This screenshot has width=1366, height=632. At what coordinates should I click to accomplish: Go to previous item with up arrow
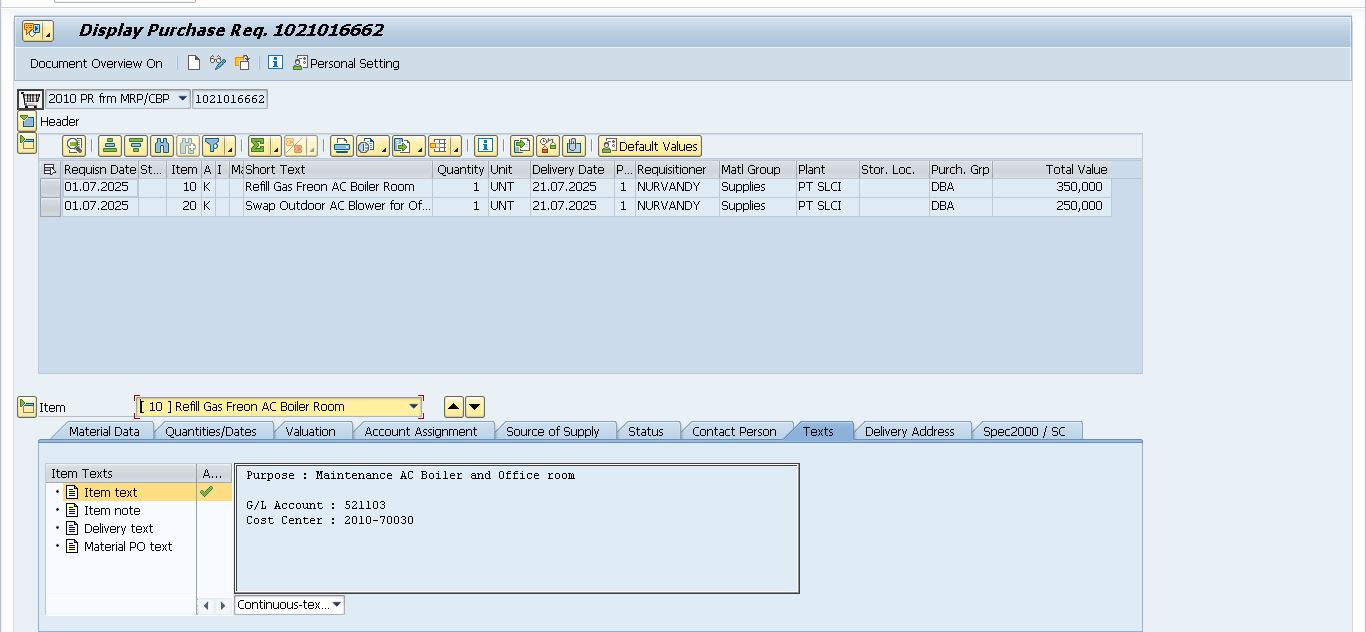pos(453,407)
